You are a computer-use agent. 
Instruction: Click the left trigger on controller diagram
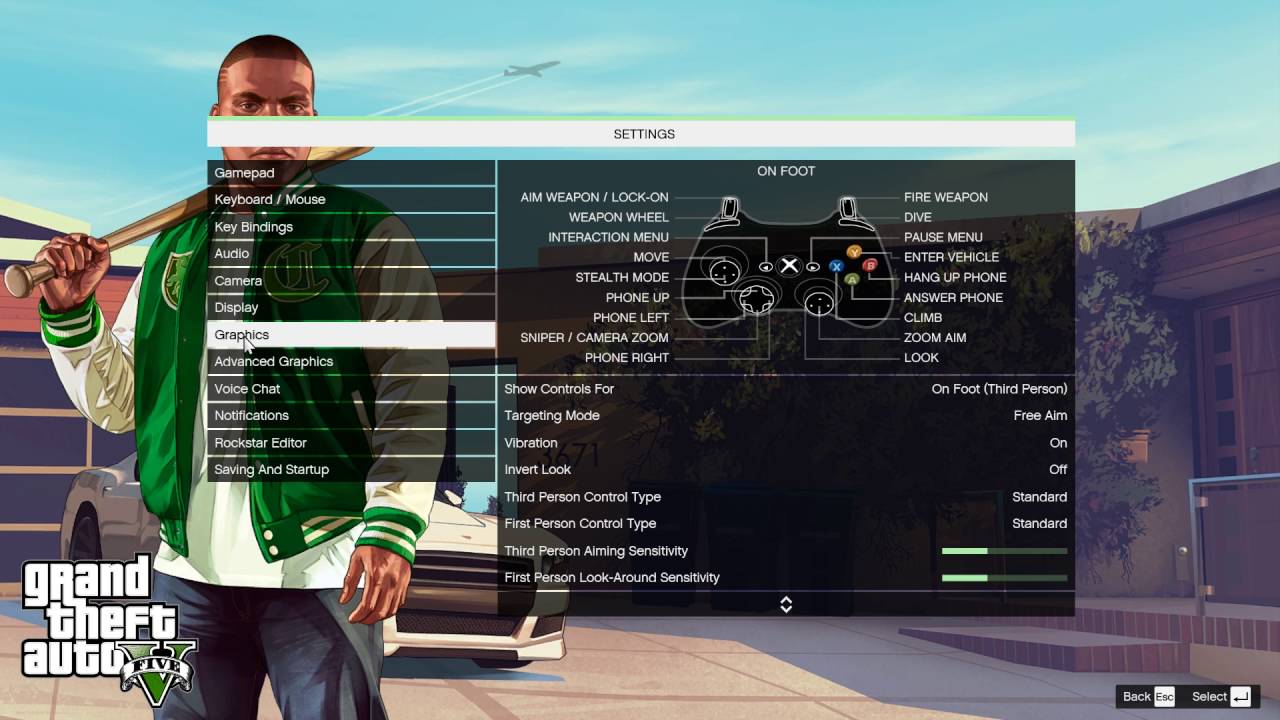point(729,208)
